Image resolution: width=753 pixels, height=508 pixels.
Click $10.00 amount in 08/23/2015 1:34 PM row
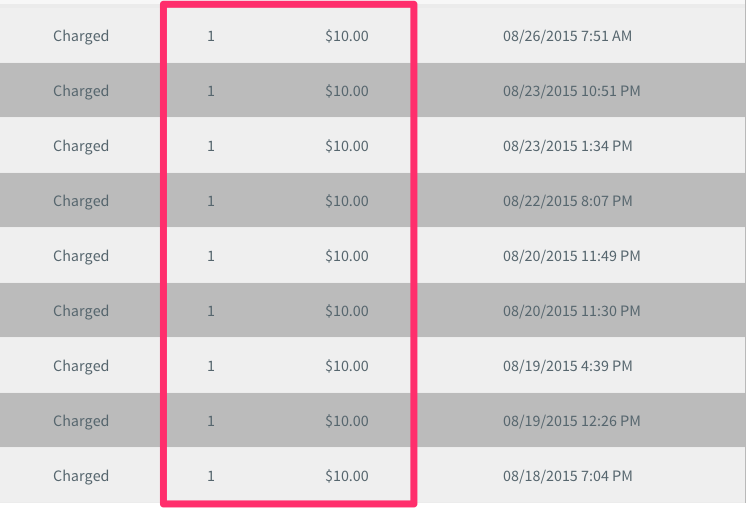347,146
